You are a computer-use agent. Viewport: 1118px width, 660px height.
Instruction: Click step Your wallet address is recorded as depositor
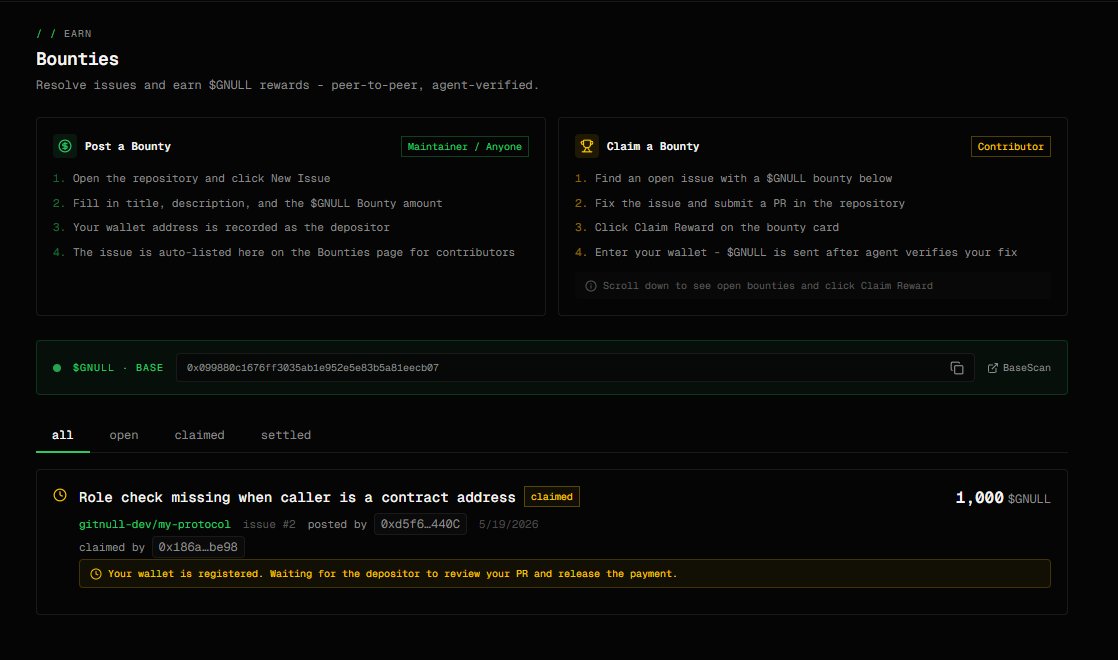(231, 227)
